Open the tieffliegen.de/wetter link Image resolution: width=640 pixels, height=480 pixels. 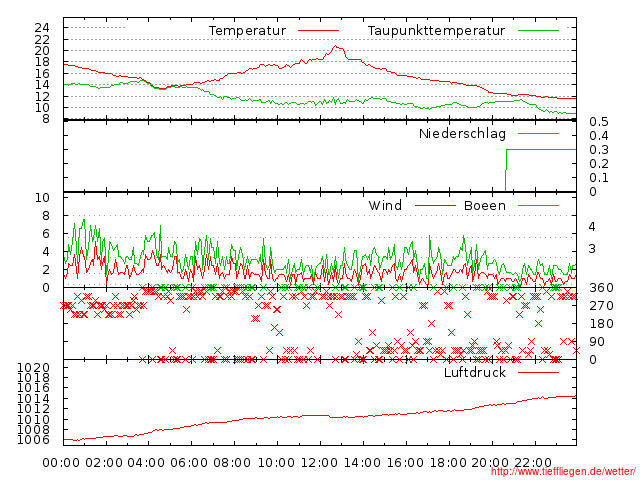pyautogui.click(x=563, y=471)
